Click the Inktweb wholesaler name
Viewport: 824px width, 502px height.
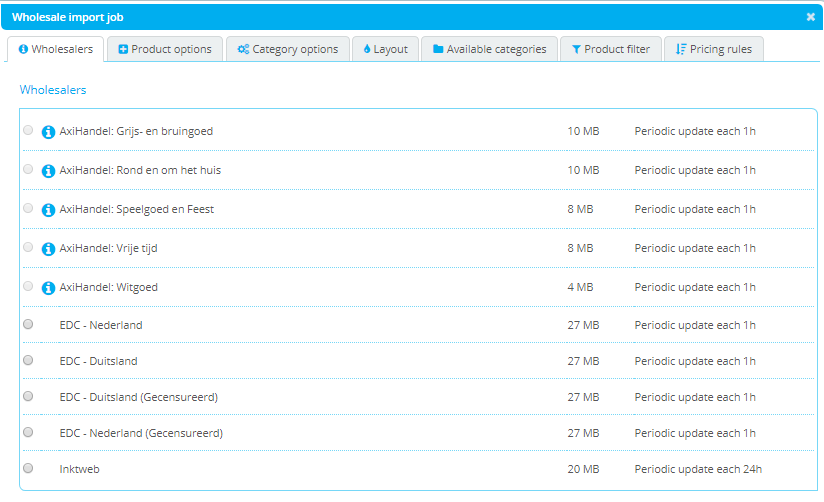coord(79,469)
